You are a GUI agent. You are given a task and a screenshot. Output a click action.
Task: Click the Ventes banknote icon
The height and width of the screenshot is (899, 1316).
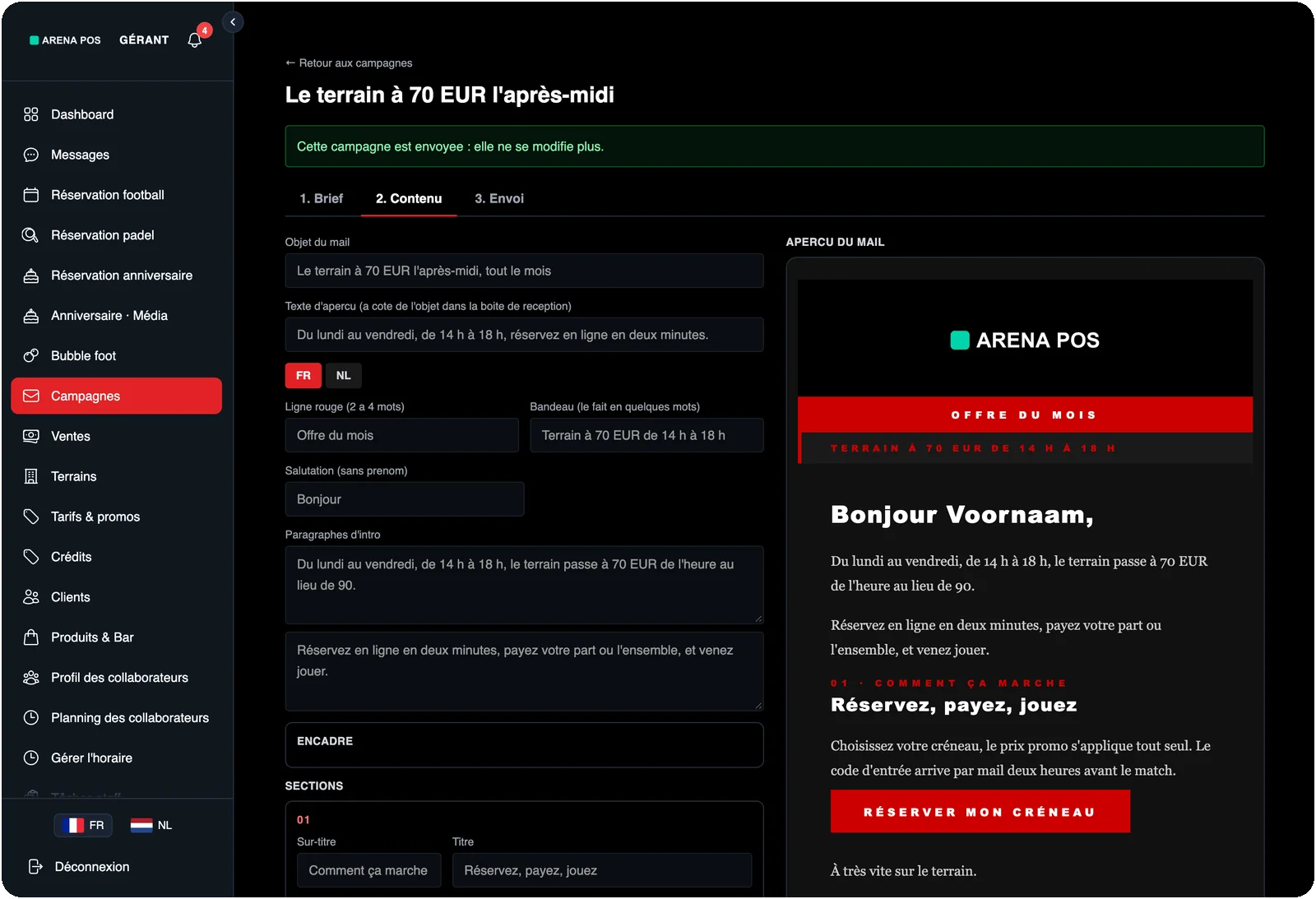coord(31,436)
